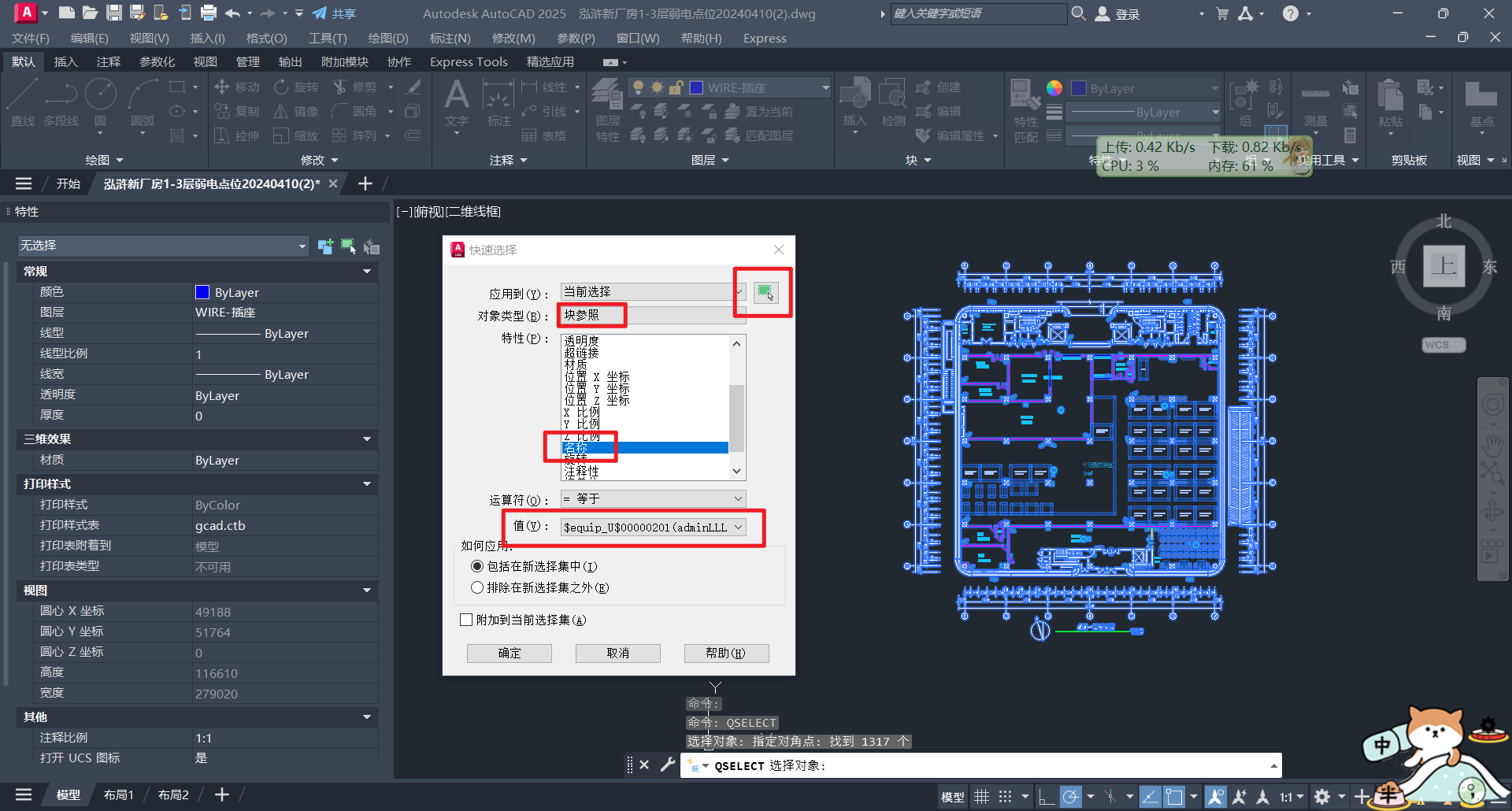
Task: Select the Mirror (镜像) tool
Action: pyautogui.click(x=296, y=111)
